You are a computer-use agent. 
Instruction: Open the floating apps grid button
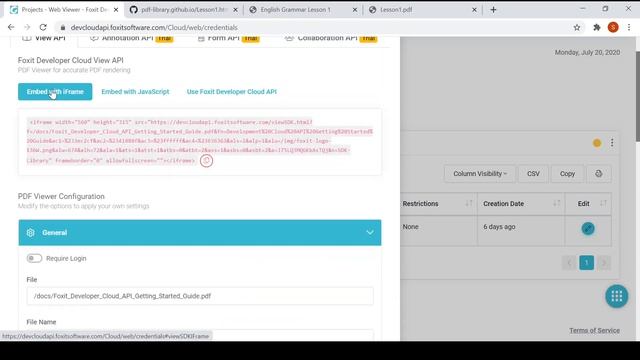pos(616,296)
